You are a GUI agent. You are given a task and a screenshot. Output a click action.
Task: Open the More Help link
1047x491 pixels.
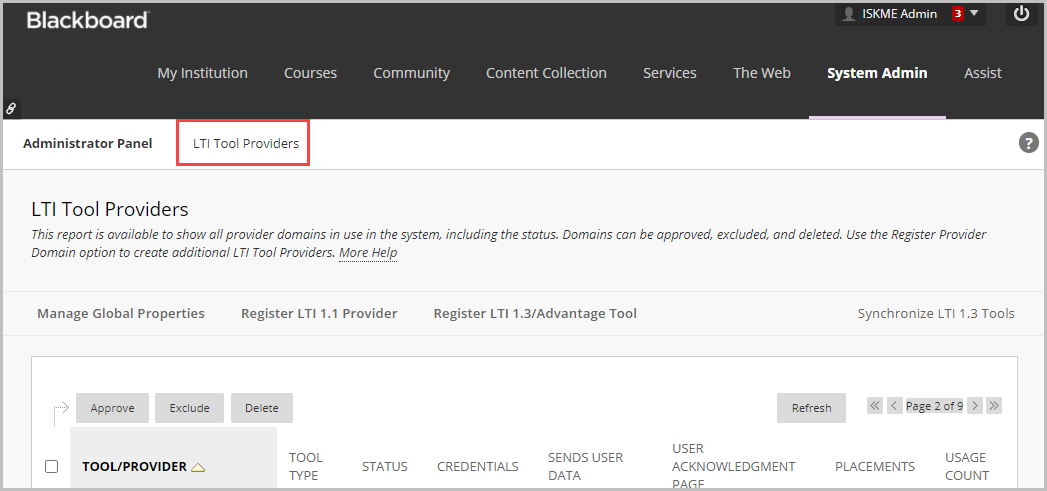pos(368,253)
